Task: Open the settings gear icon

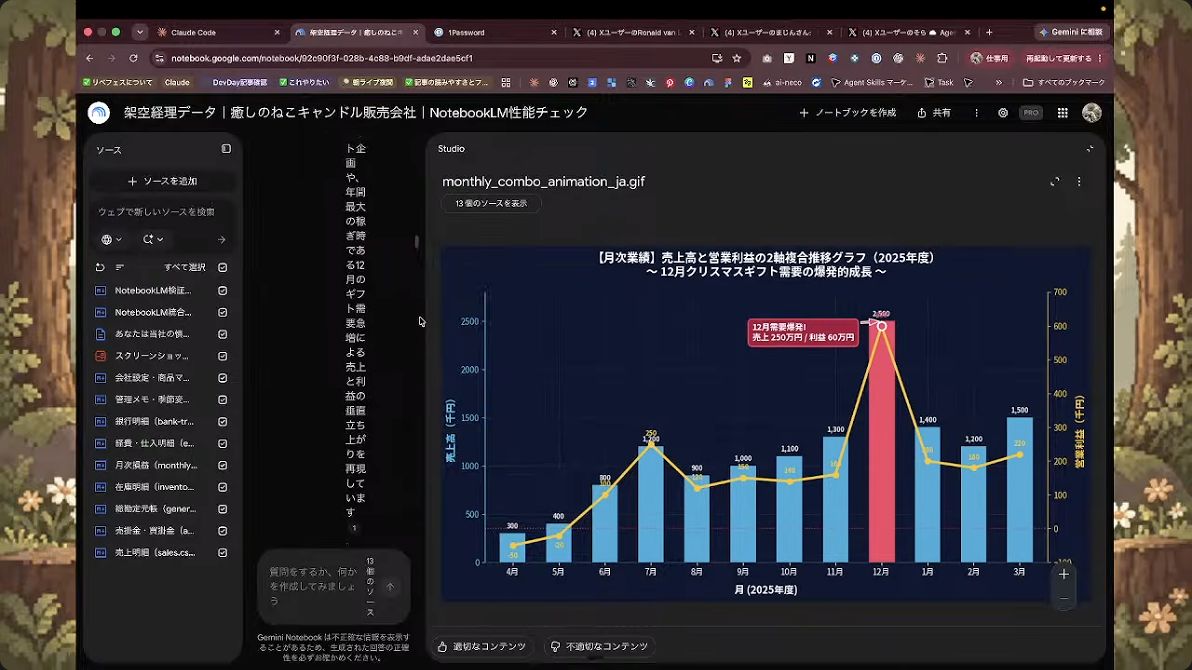Action: [x=1003, y=113]
